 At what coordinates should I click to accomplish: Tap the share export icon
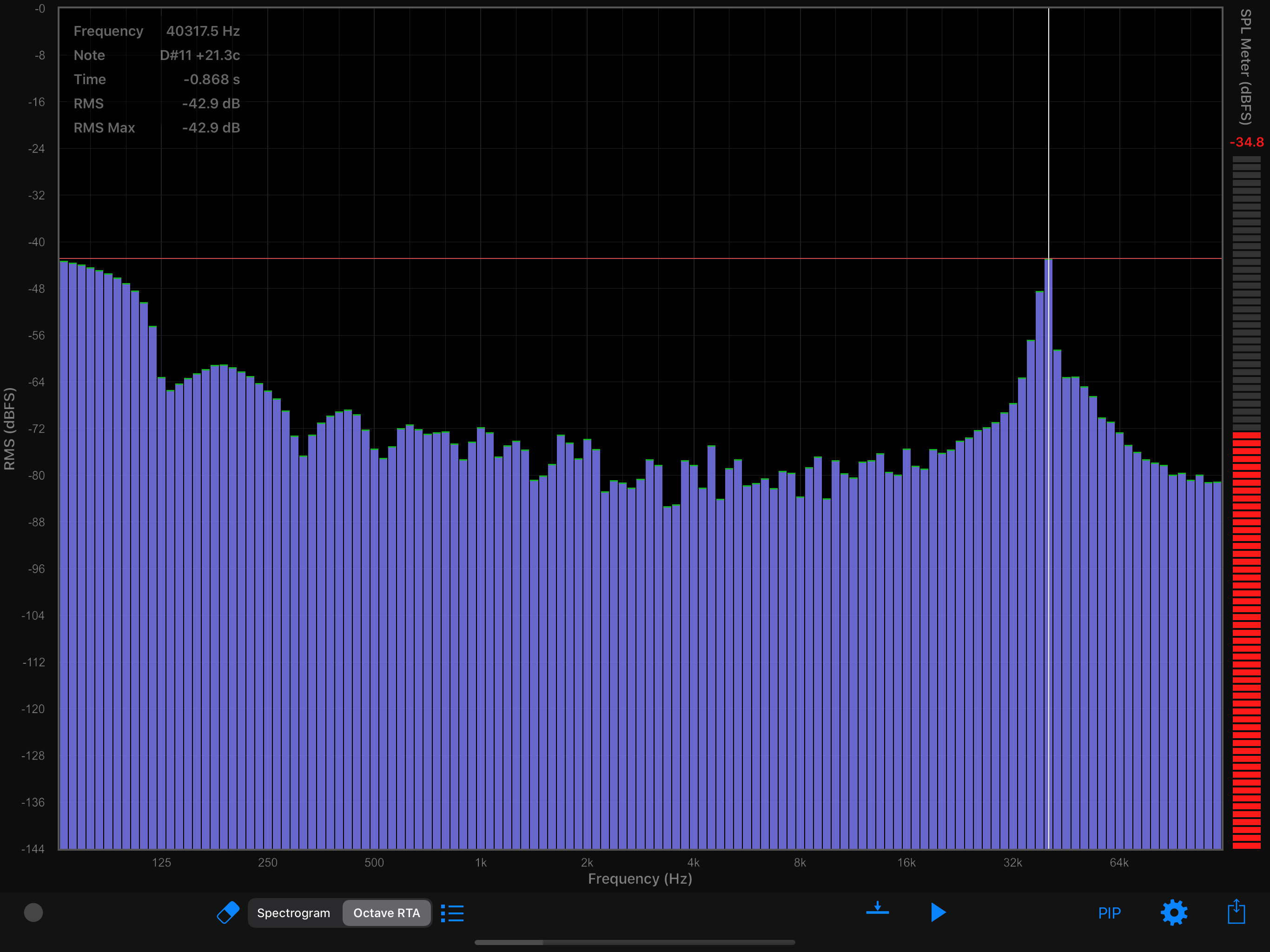click(x=1236, y=912)
